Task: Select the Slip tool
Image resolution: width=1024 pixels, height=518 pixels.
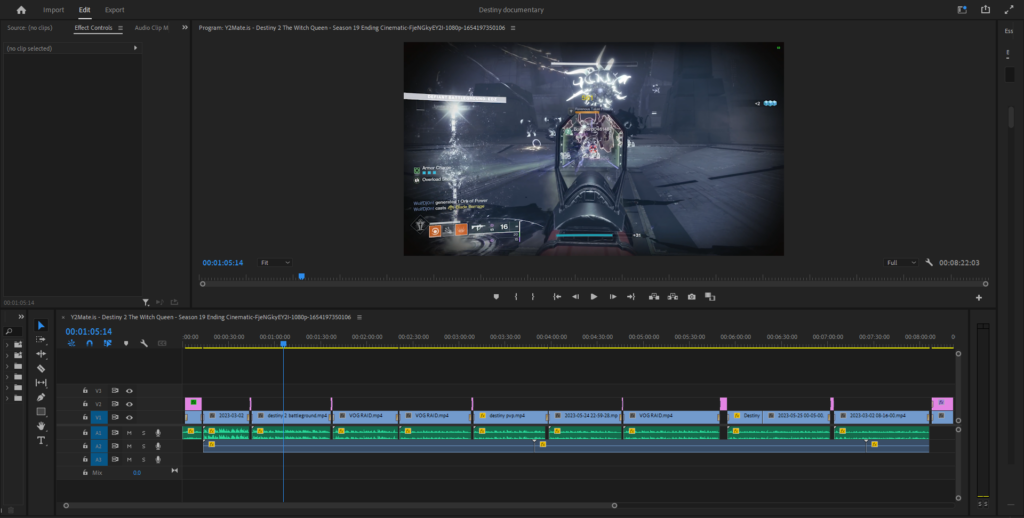Action: pos(41,383)
